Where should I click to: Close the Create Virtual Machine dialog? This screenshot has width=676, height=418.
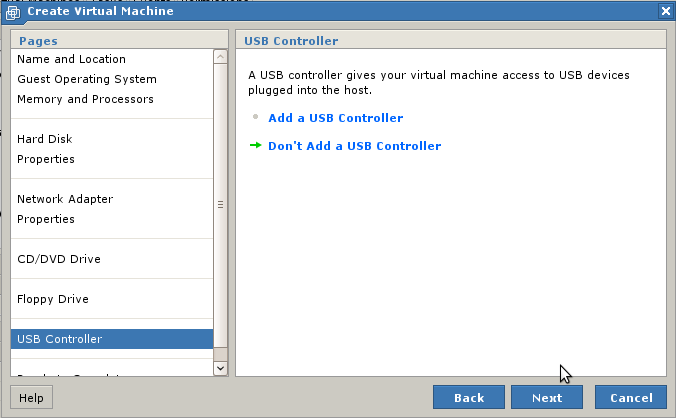coord(666,11)
